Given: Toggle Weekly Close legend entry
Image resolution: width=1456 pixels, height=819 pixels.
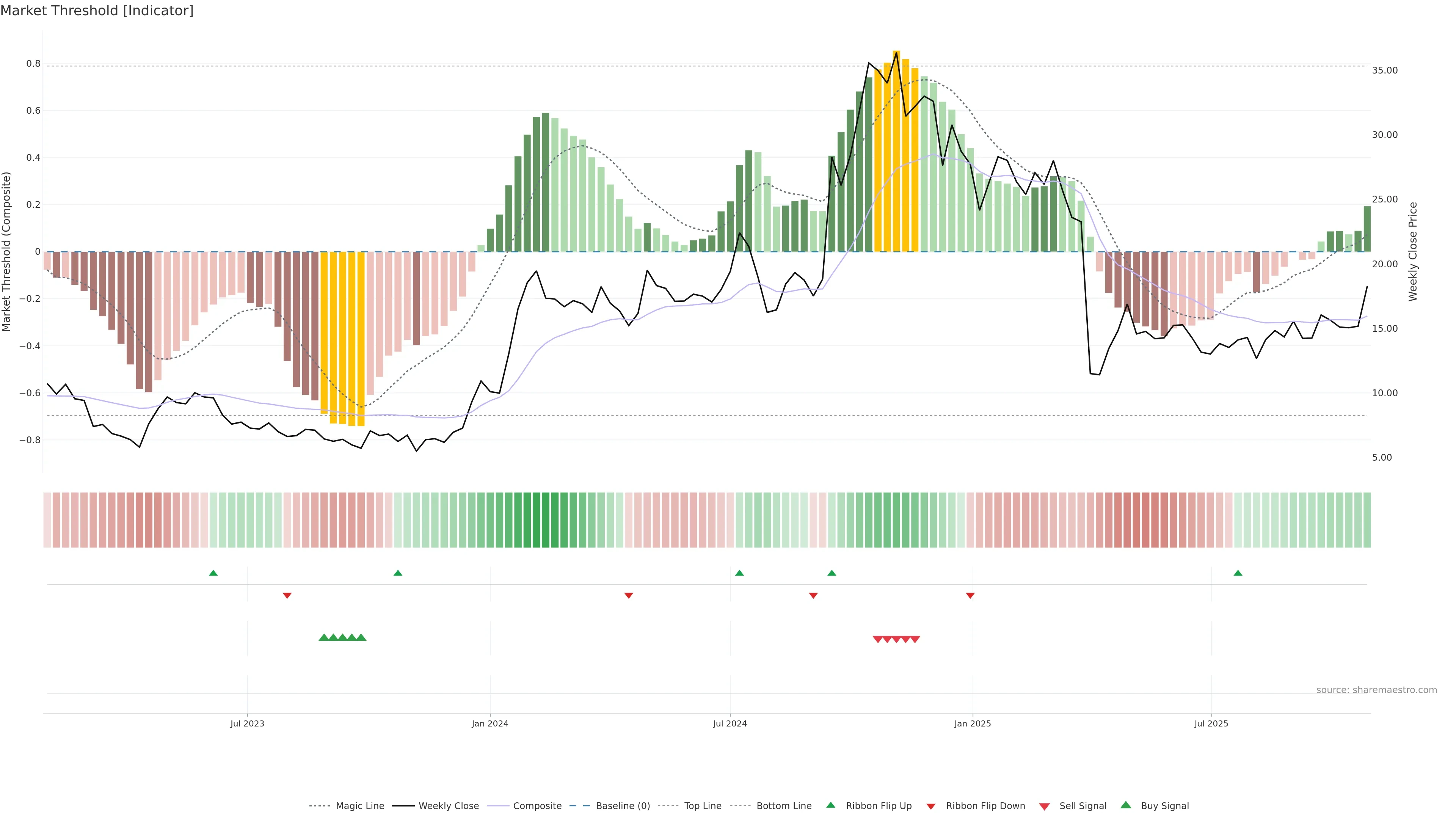Looking at the screenshot, I should [x=448, y=806].
